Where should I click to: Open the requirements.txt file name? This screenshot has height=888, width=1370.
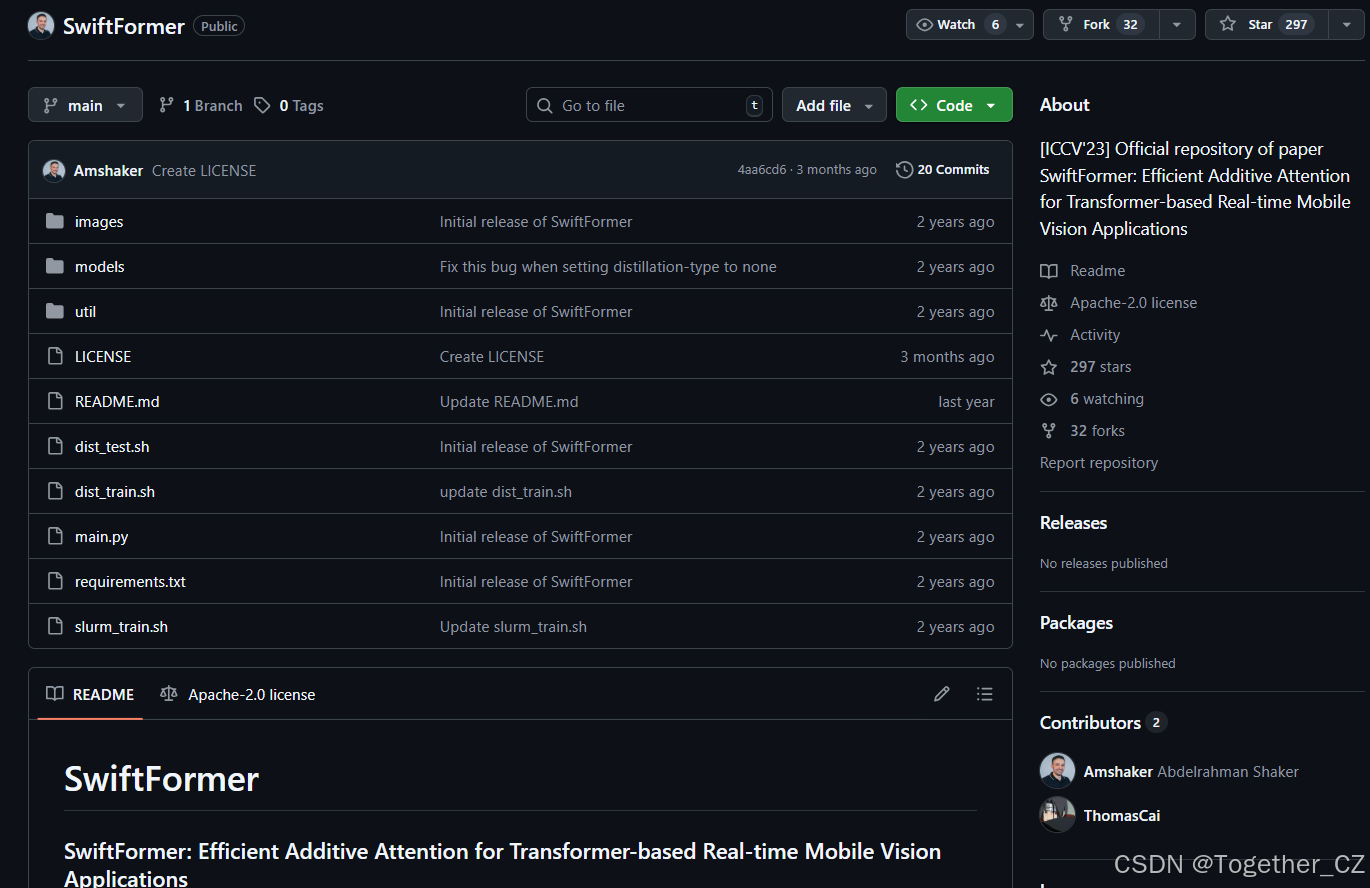click(130, 582)
